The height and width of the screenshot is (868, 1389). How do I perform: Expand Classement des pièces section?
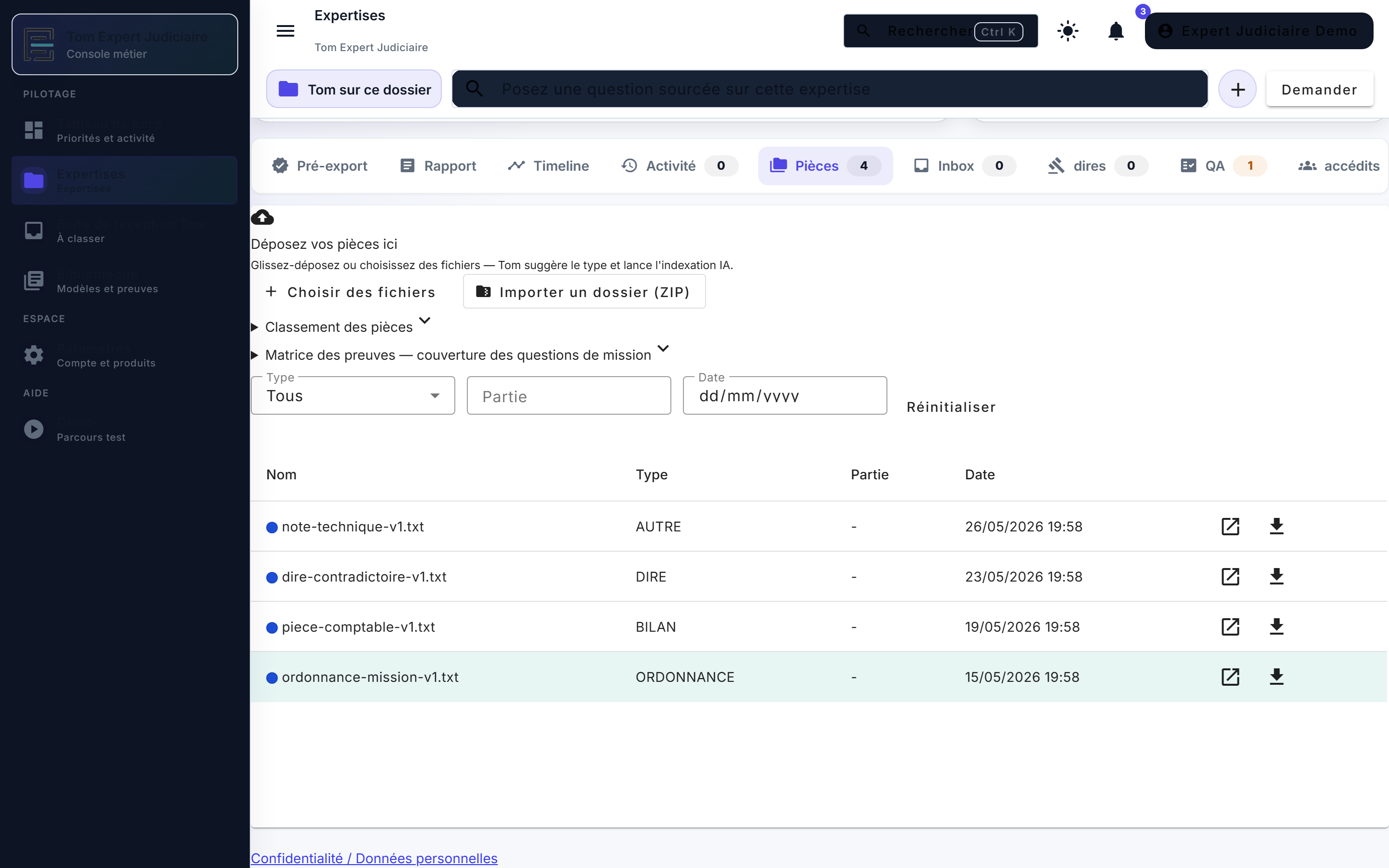[x=341, y=326]
